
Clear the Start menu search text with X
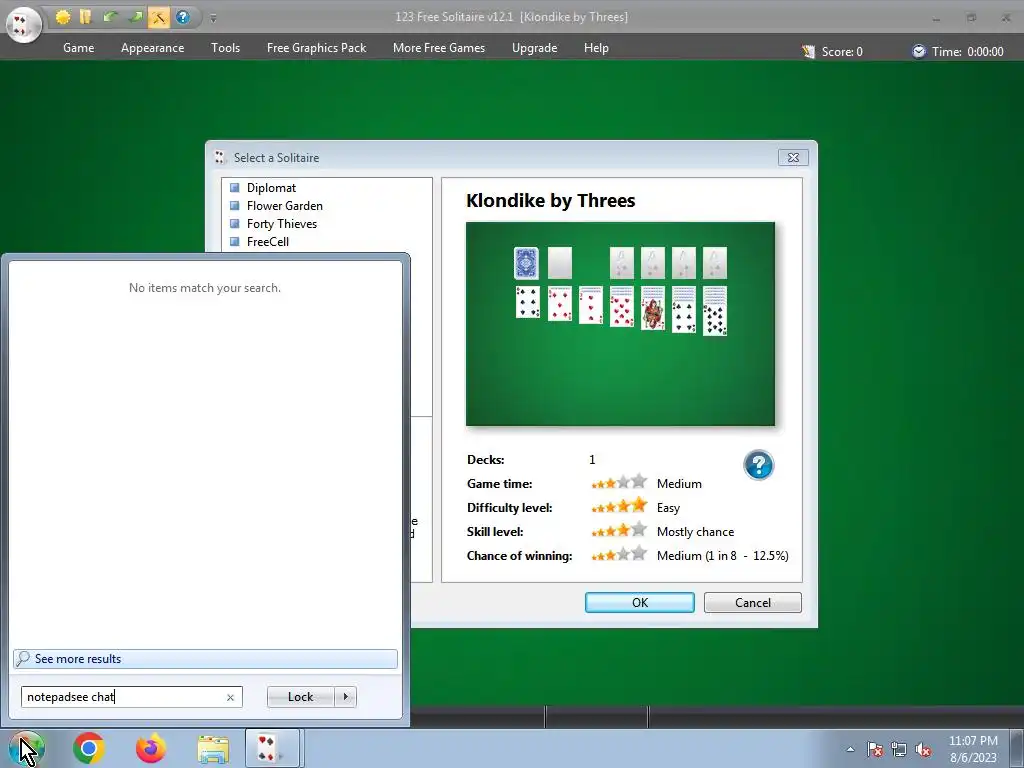pyautogui.click(x=231, y=697)
